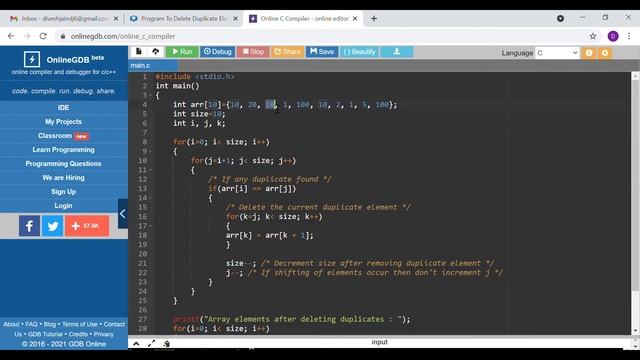Open the Privacy footer link

[x=104, y=334]
